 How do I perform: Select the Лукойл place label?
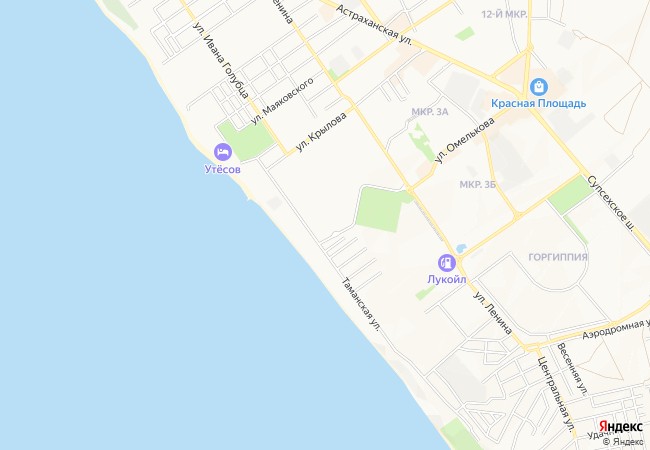coord(446,280)
